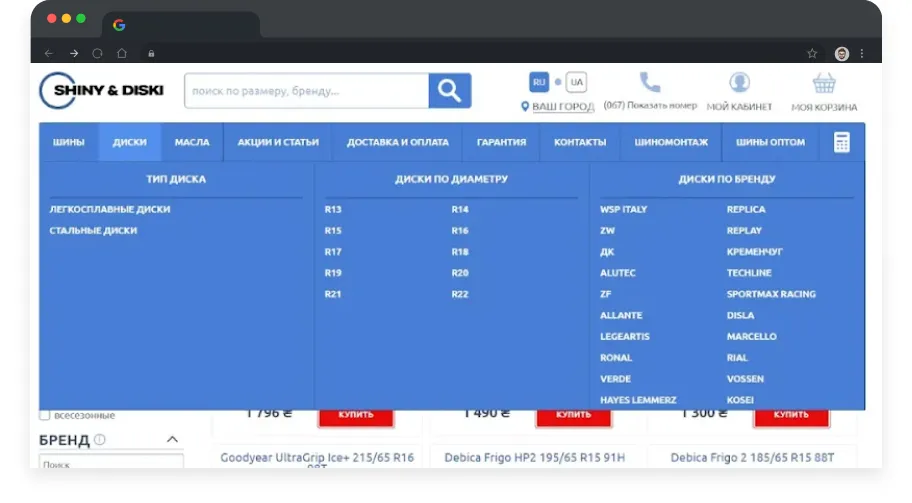
Task: Open the ШИНОМОНТАЖ menu item
Action: (671, 142)
